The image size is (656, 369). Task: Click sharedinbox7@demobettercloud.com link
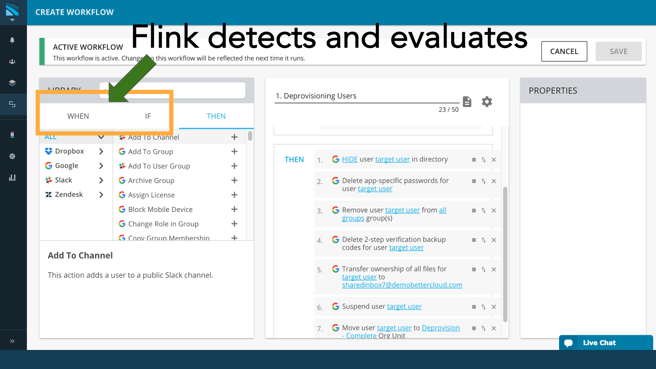(x=402, y=285)
